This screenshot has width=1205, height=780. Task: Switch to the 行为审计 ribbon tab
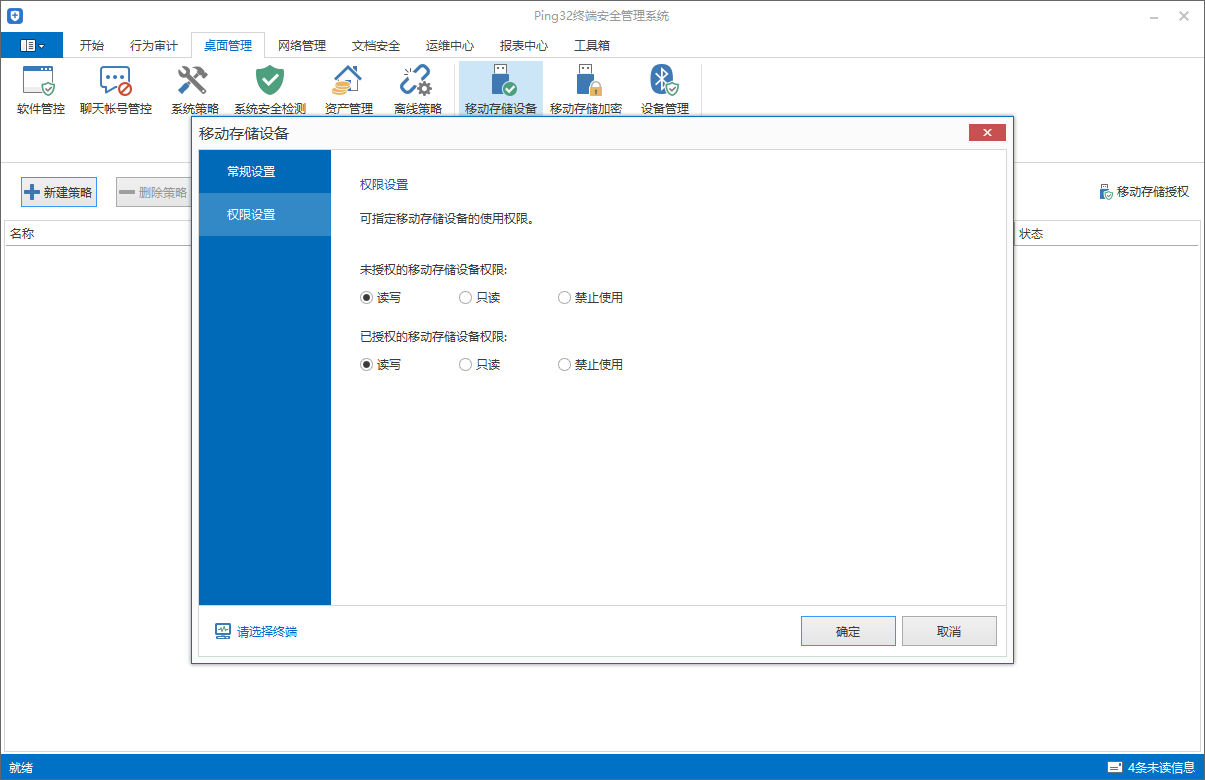click(x=154, y=46)
